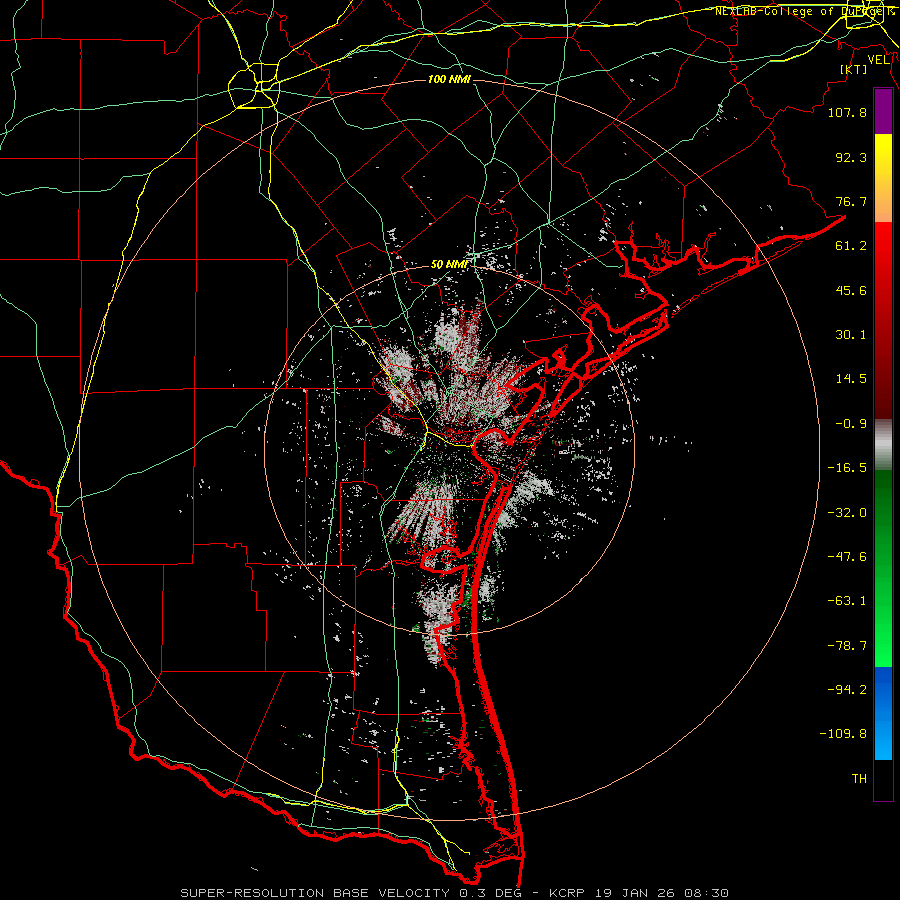Click the 50 NMI range ring label
The width and height of the screenshot is (900, 900).
[449, 264]
